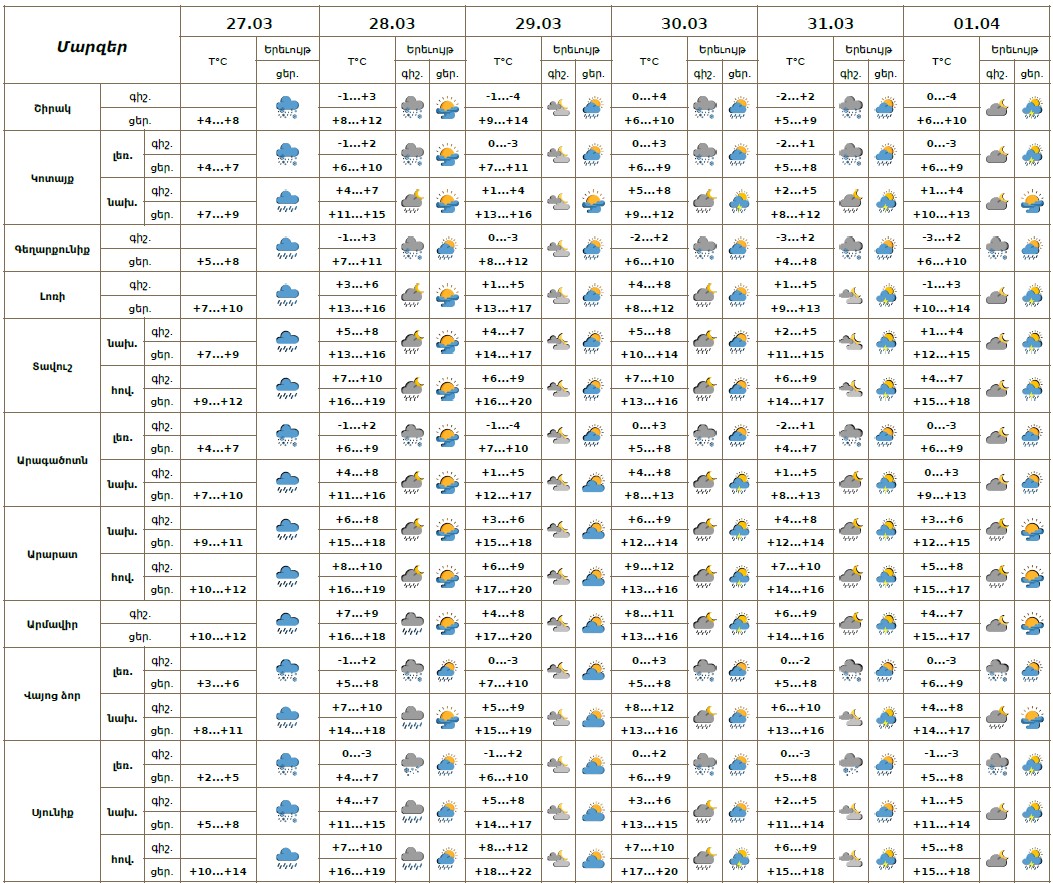Select the Շիրակ region row label

(50, 108)
